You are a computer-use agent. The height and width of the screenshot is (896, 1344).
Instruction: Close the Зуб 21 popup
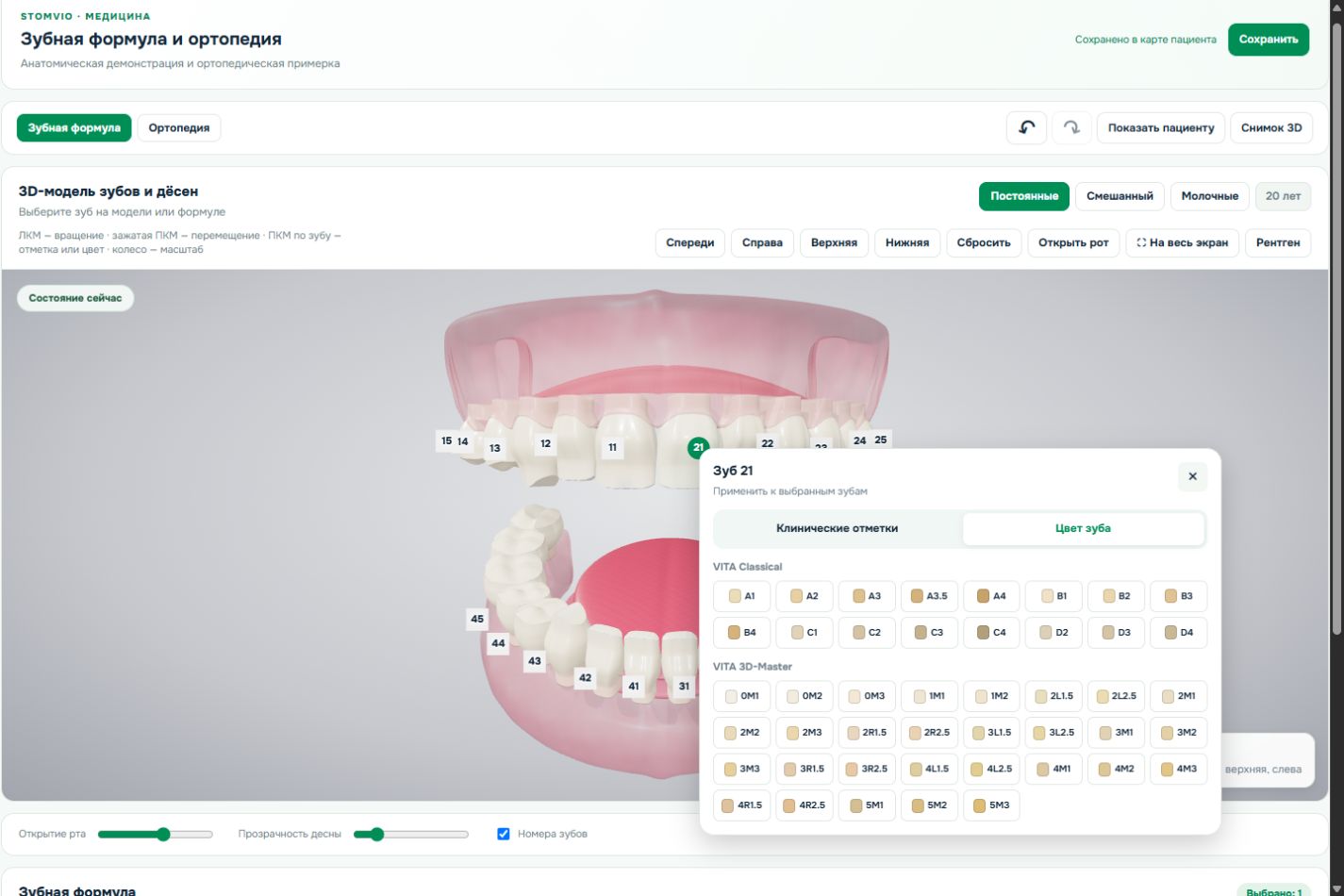coord(1192,476)
